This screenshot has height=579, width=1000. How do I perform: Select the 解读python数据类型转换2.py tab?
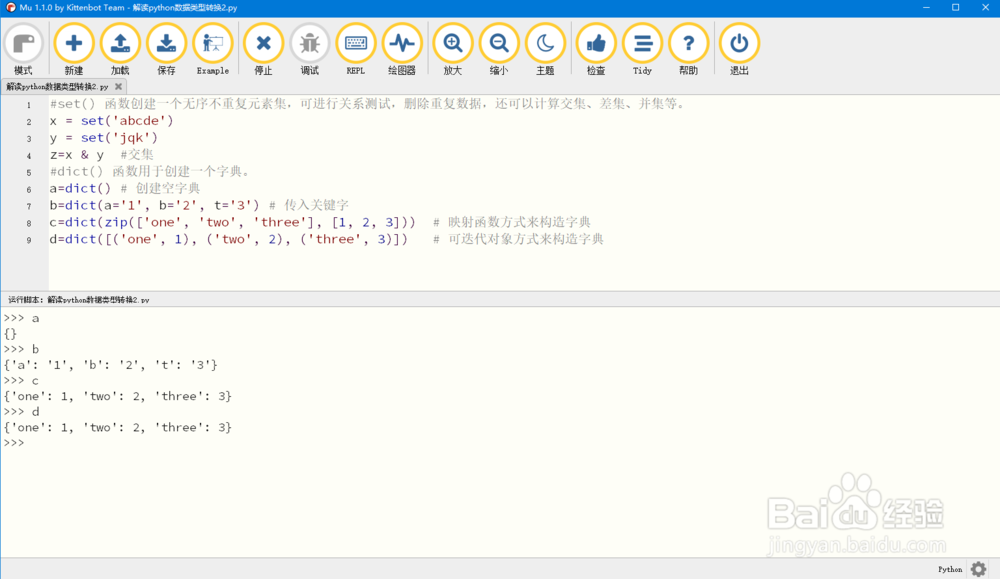pyautogui.click(x=55, y=86)
